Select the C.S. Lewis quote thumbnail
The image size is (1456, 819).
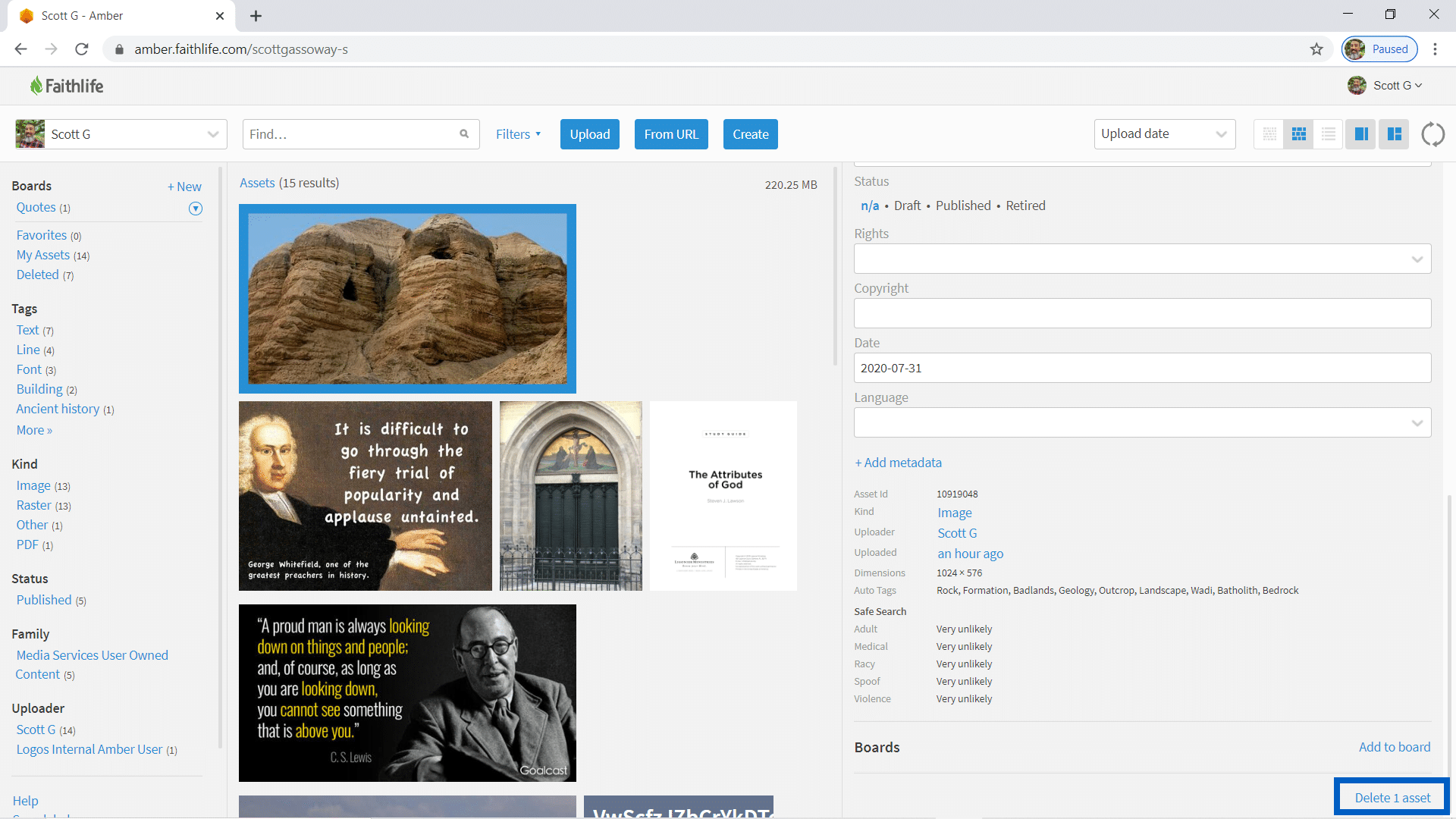coord(407,693)
